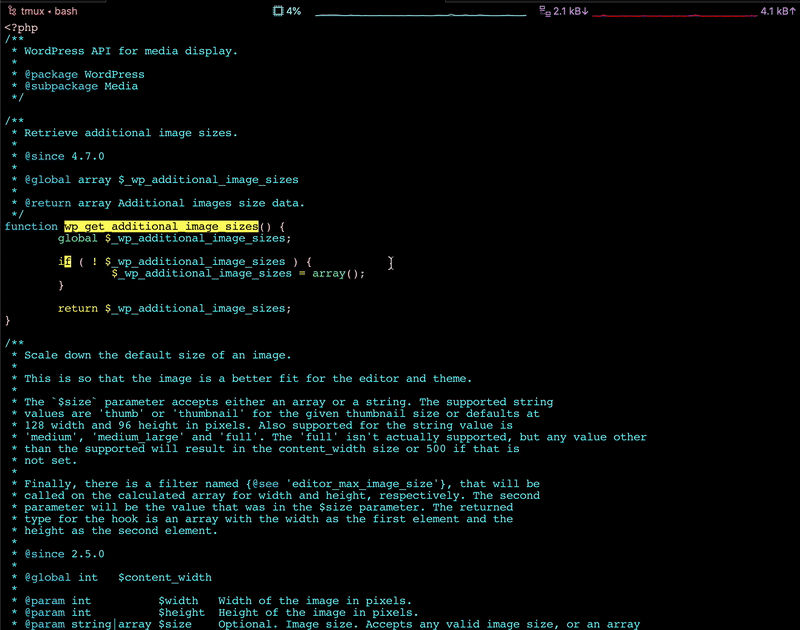800x630 pixels.
Task: Select the network transfer icon
Action: (544, 11)
